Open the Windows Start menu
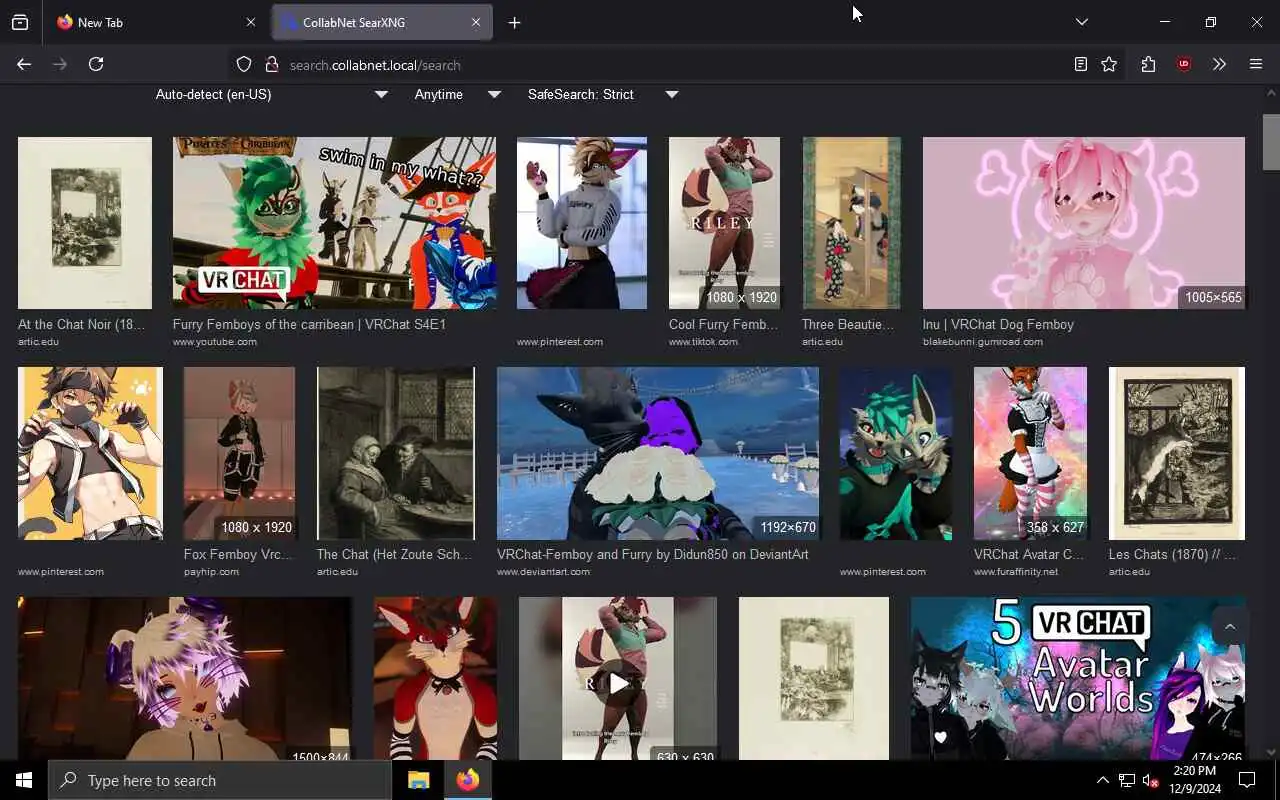 point(24,780)
